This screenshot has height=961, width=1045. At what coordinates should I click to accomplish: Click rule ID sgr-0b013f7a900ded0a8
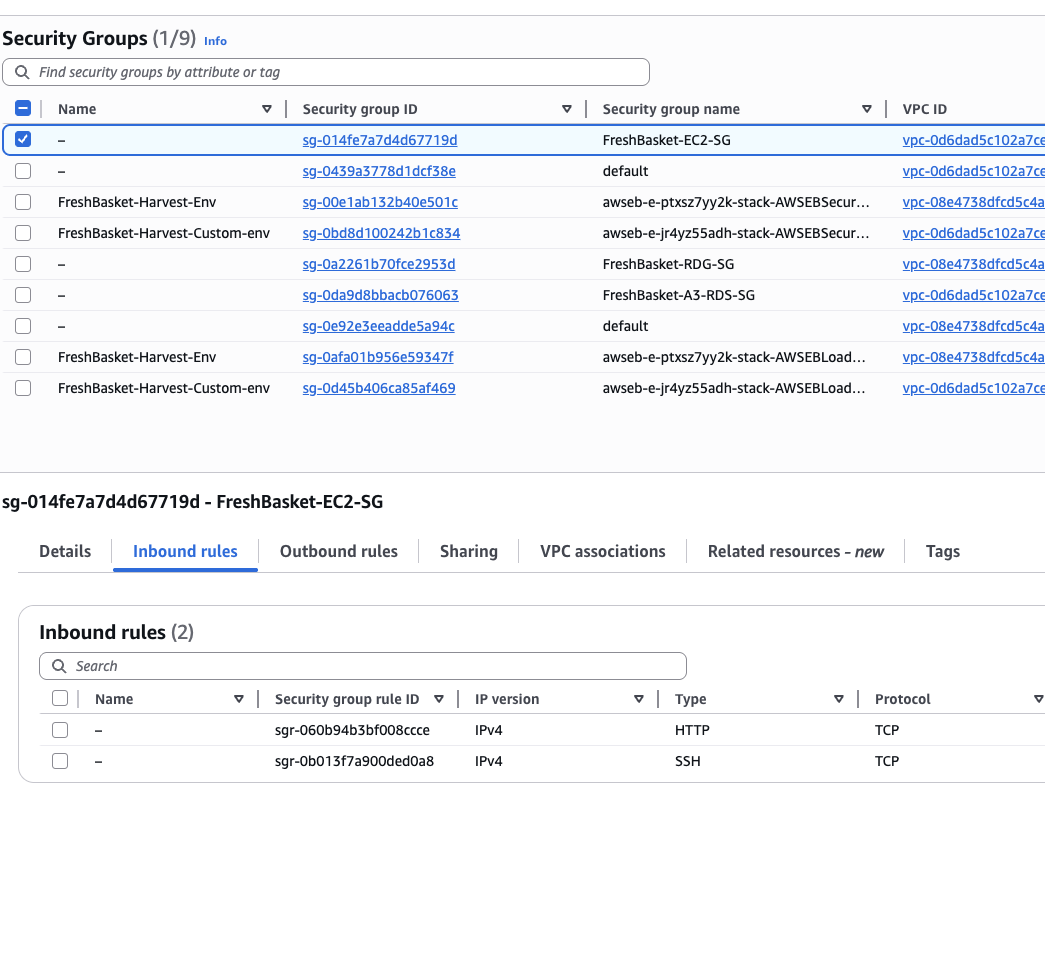(x=354, y=761)
